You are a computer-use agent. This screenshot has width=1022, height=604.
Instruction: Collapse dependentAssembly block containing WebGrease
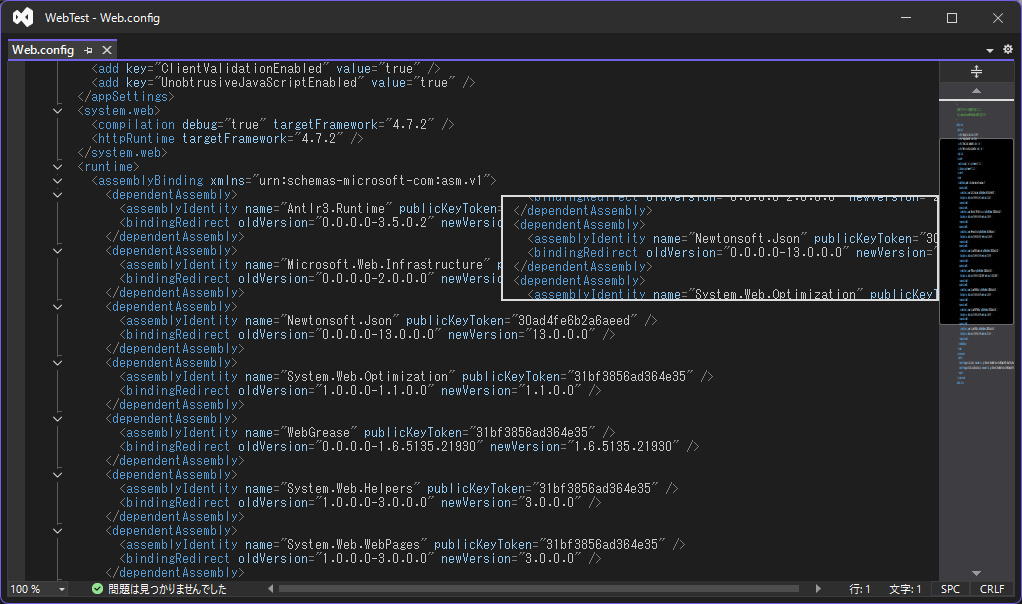click(57, 419)
